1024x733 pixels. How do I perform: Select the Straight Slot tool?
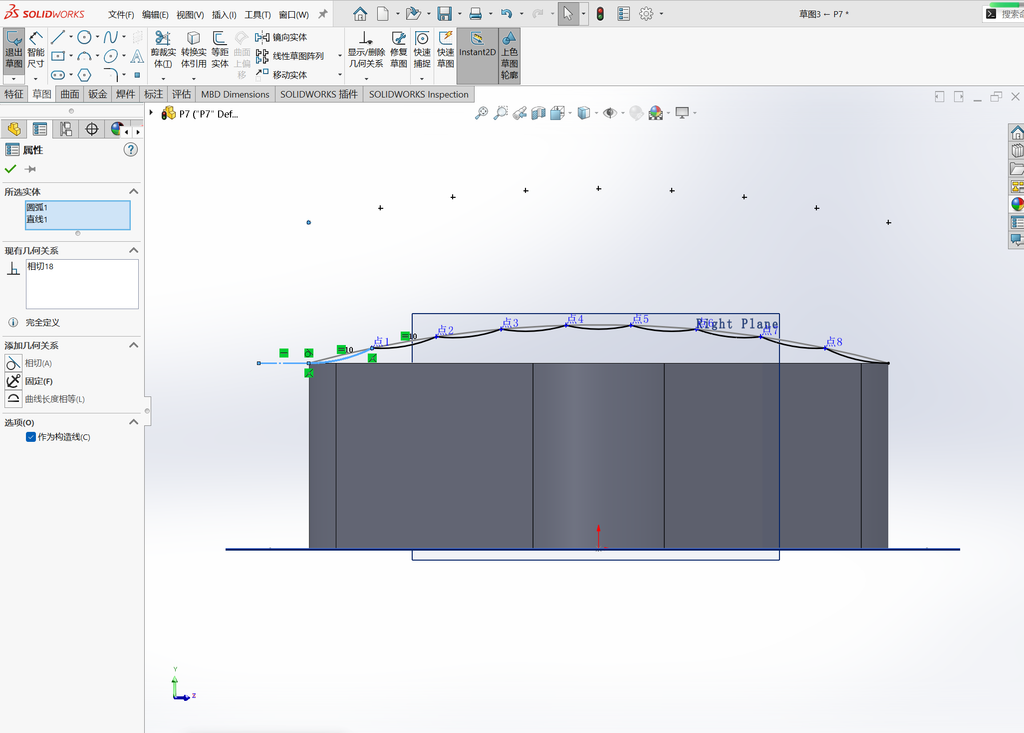tap(58, 74)
